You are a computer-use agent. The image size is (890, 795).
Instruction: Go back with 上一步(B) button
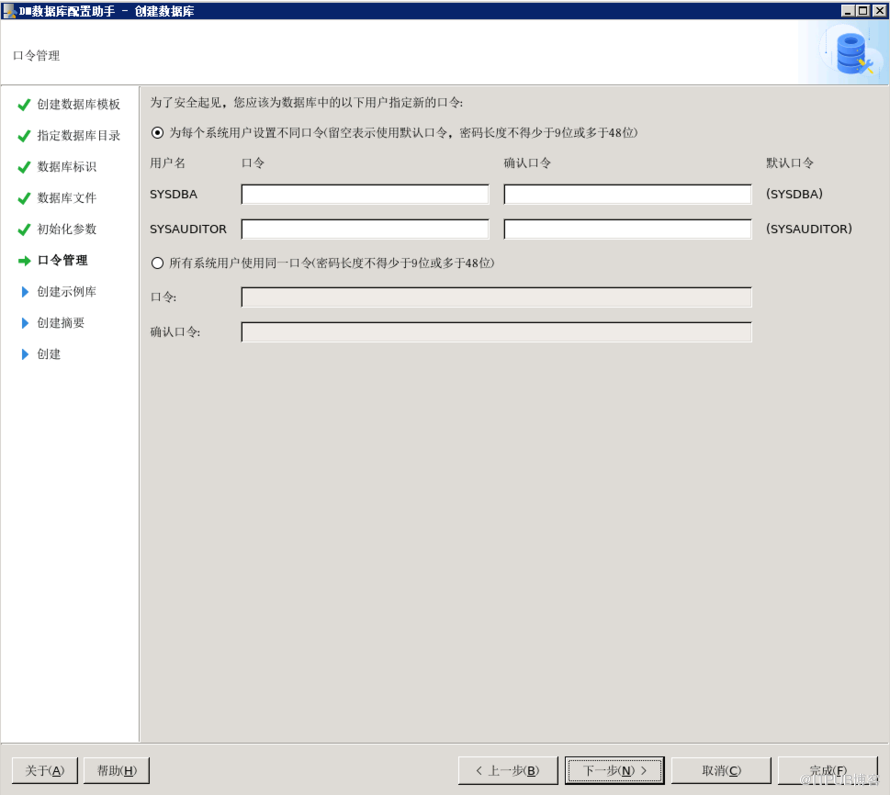click(x=508, y=771)
